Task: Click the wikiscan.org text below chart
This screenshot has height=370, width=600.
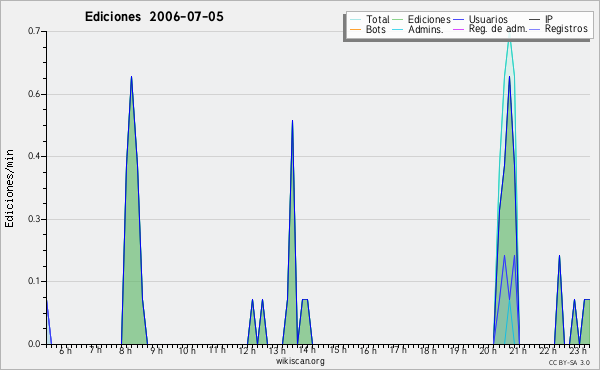Action: (300, 361)
